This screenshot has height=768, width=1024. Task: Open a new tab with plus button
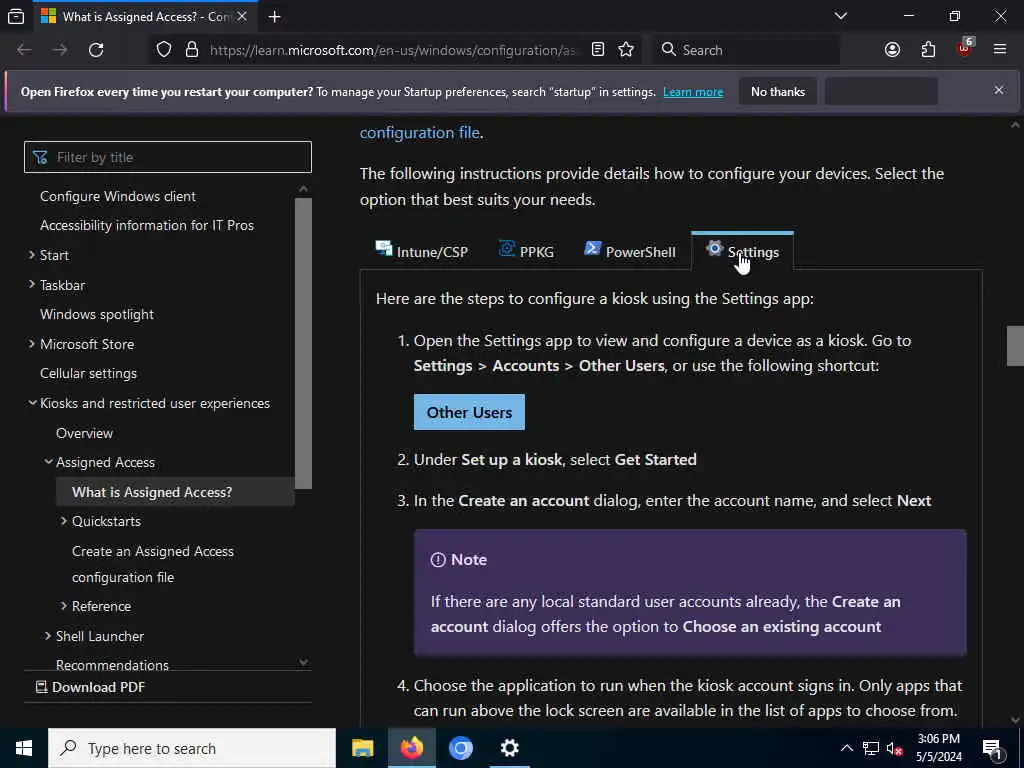(x=275, y=16)
